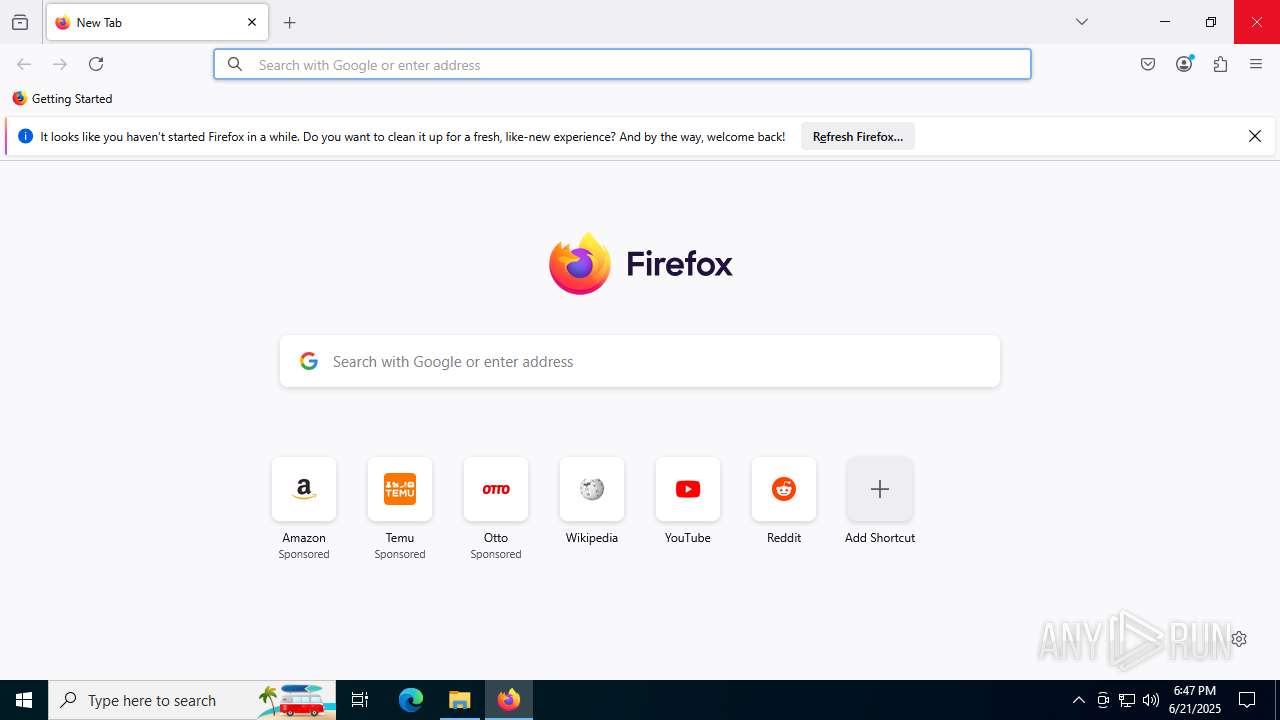The image size is (1280, 720).
Task: Open the application hamburger menu
Action: [1256, 64]
